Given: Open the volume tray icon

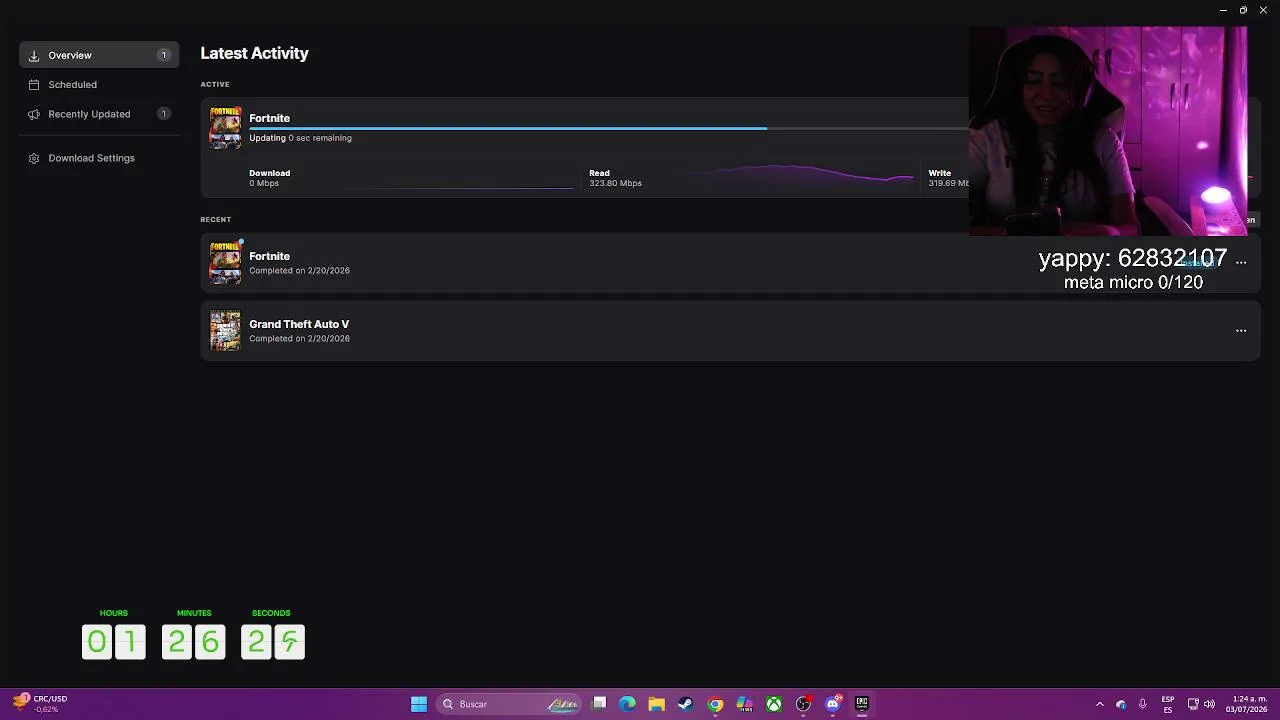Looking at the screenshot, I should point(1209,704).
